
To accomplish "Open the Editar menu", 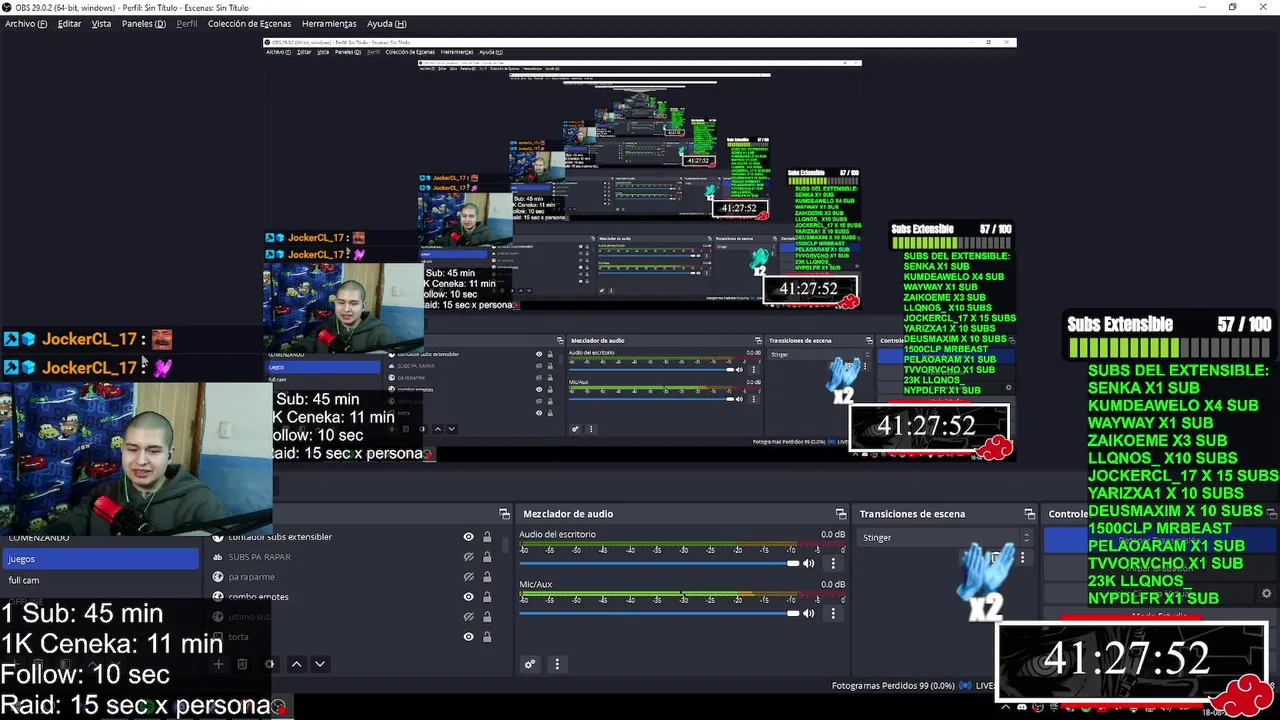I will point(69,23).
